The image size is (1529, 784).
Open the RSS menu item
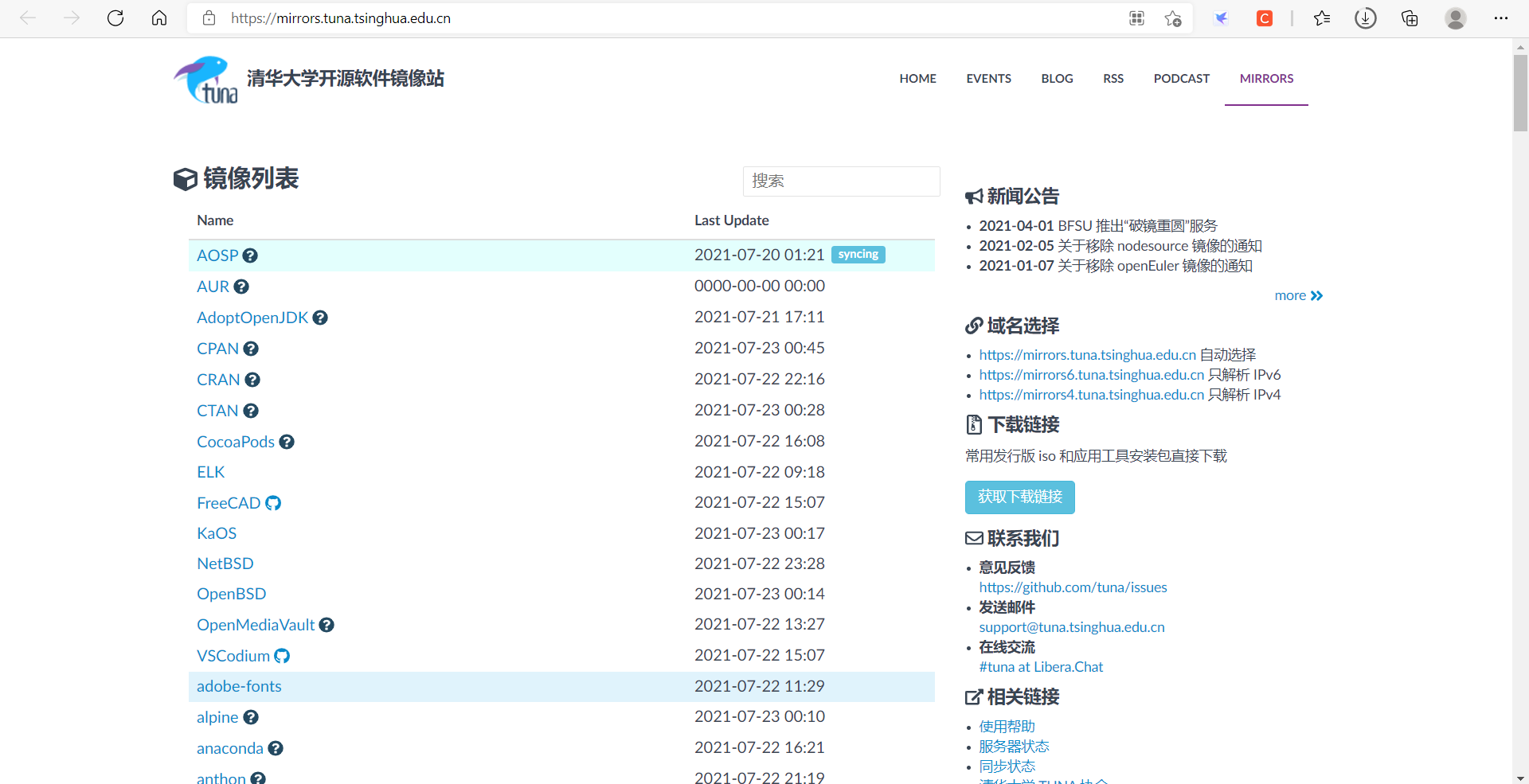[x=1113, y=78]
